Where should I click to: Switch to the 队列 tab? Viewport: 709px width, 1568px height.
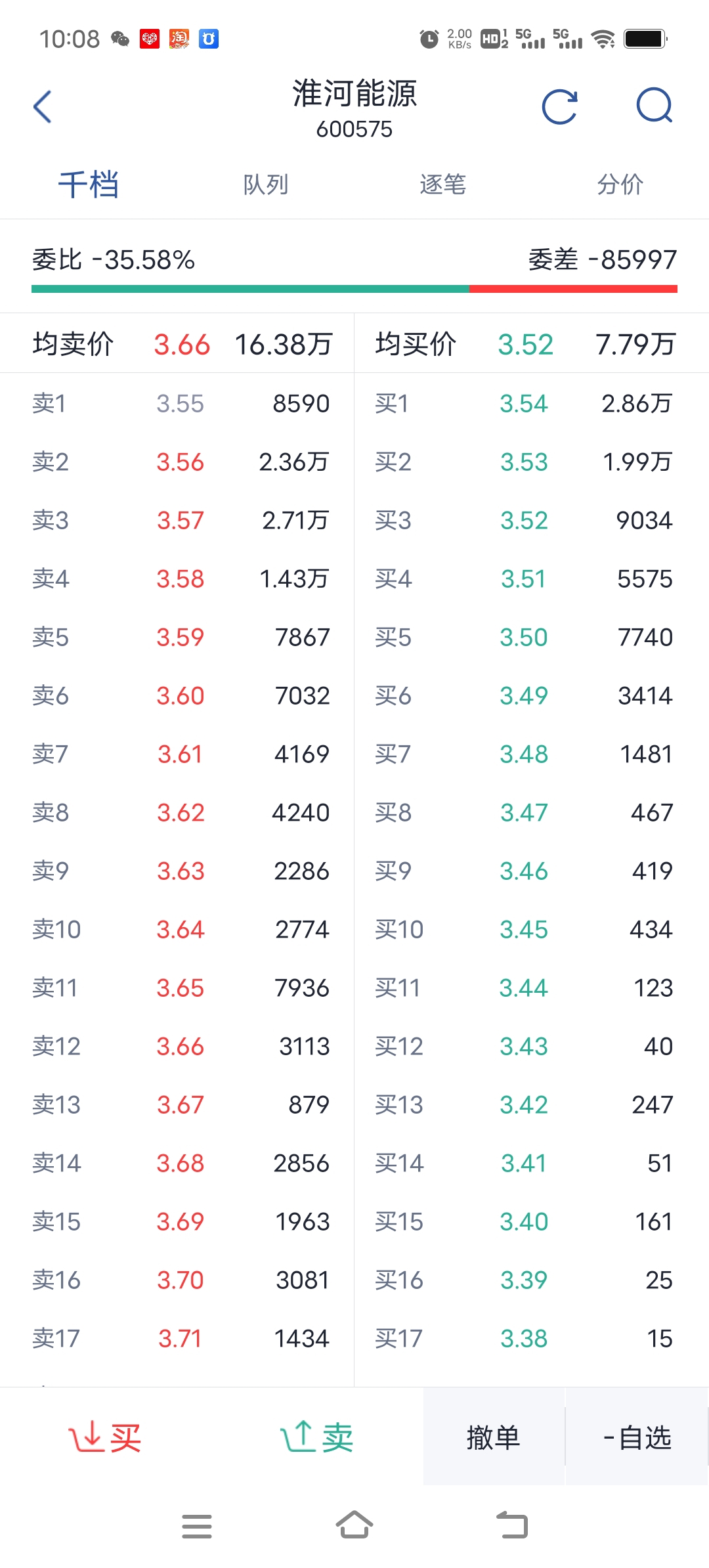266,185
